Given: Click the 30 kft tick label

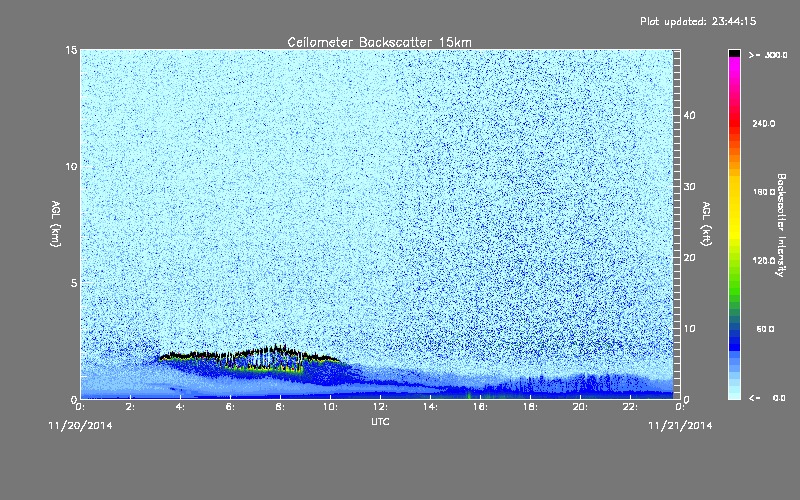Looking at the screenshot, I should [x=689, y=186].
